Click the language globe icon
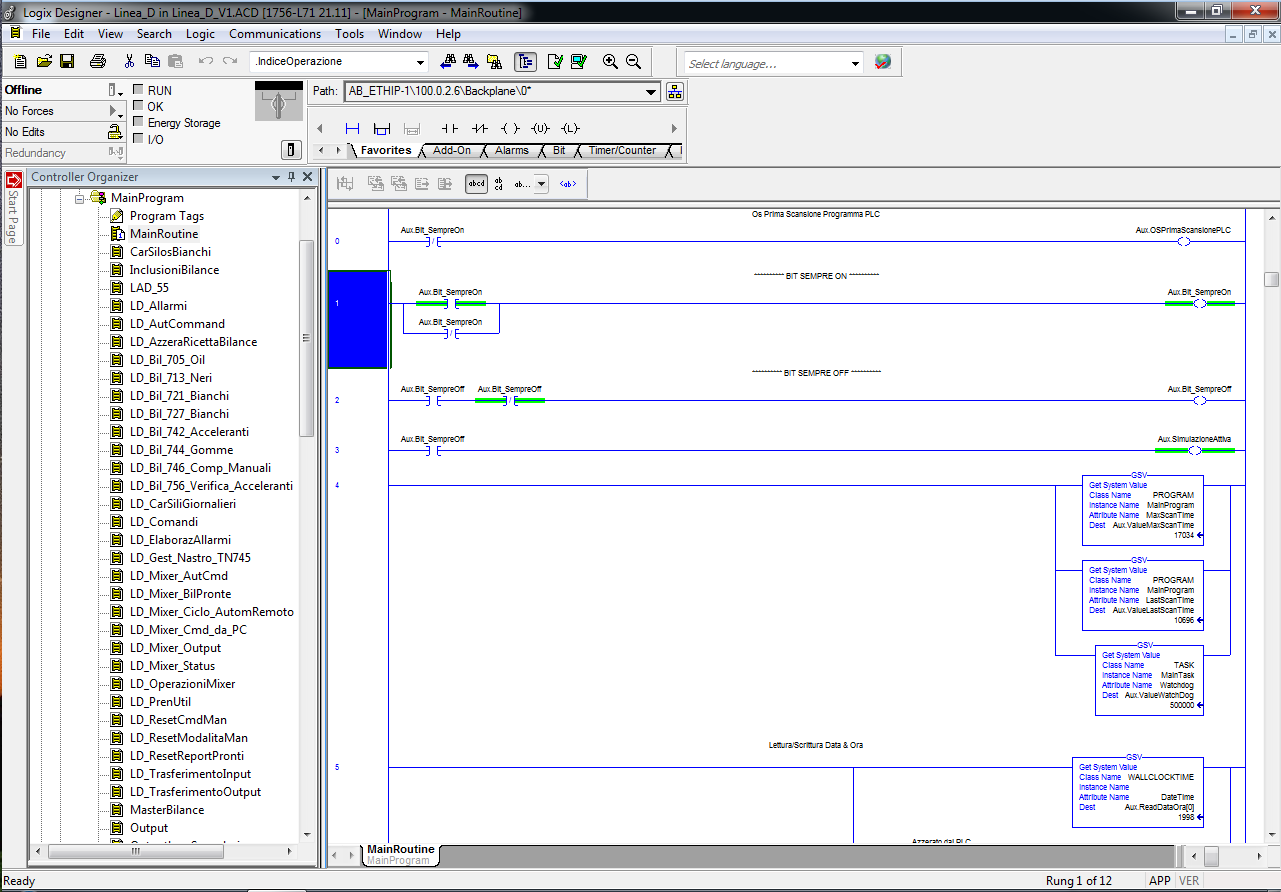This screenshot has width=1281, height=892. coord(882,62)
